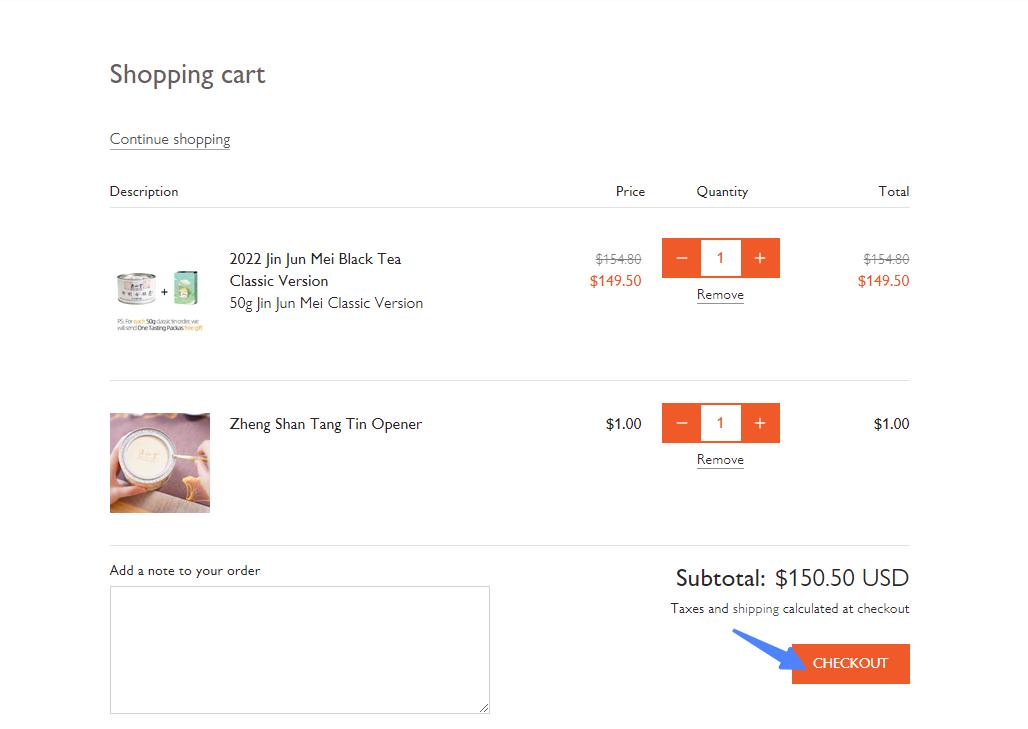1028x729 pixels.
Task: Focus the Tin Opener quantity field
Action: click(x=720, y=423)
